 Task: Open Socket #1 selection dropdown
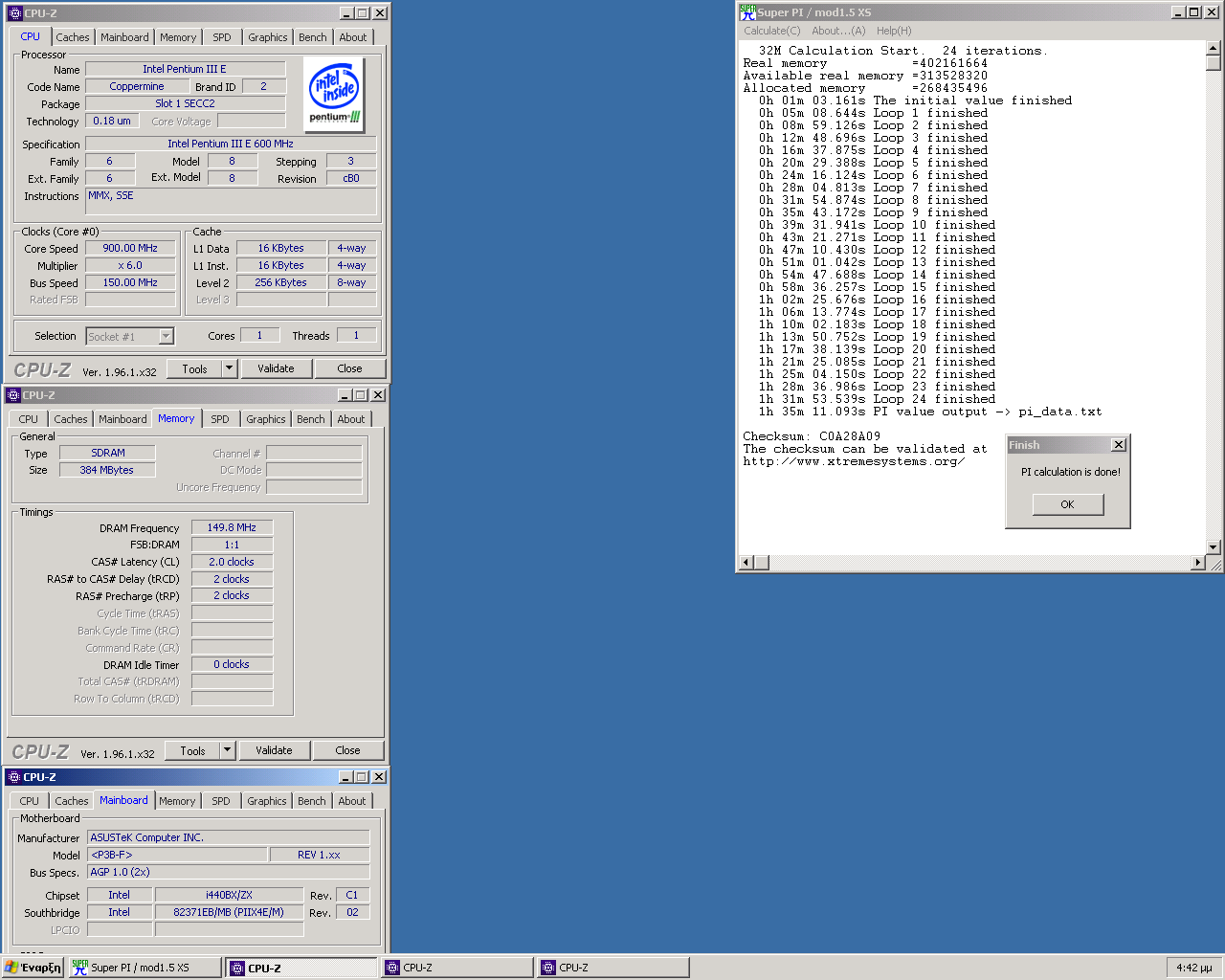166,336
